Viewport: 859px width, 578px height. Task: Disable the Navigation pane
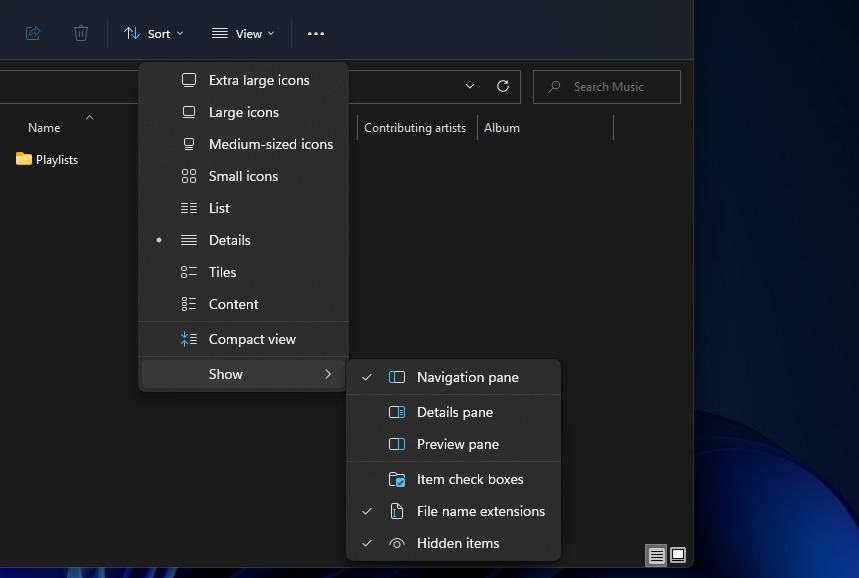(467, 377)
